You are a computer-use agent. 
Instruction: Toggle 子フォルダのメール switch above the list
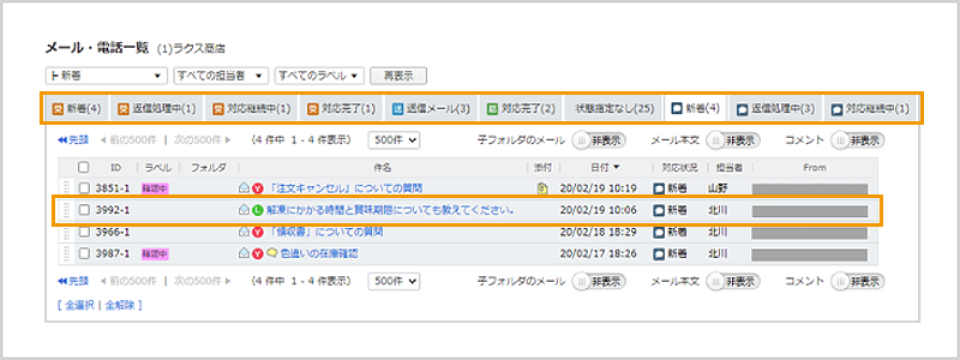(x=598, y=140)
